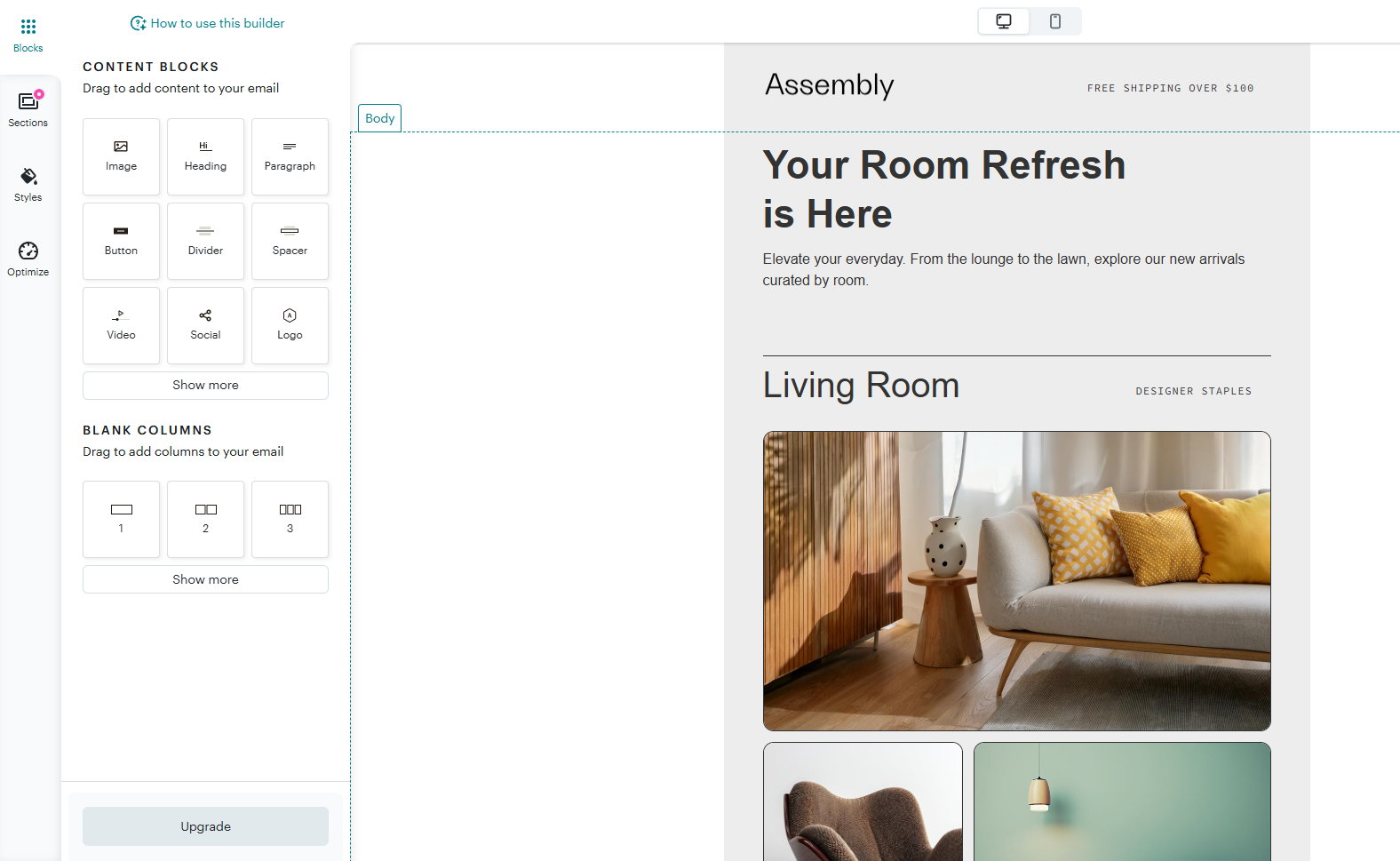Click the Upgrade button
This screenshot has width=1400, height=861.
[205, 826]
